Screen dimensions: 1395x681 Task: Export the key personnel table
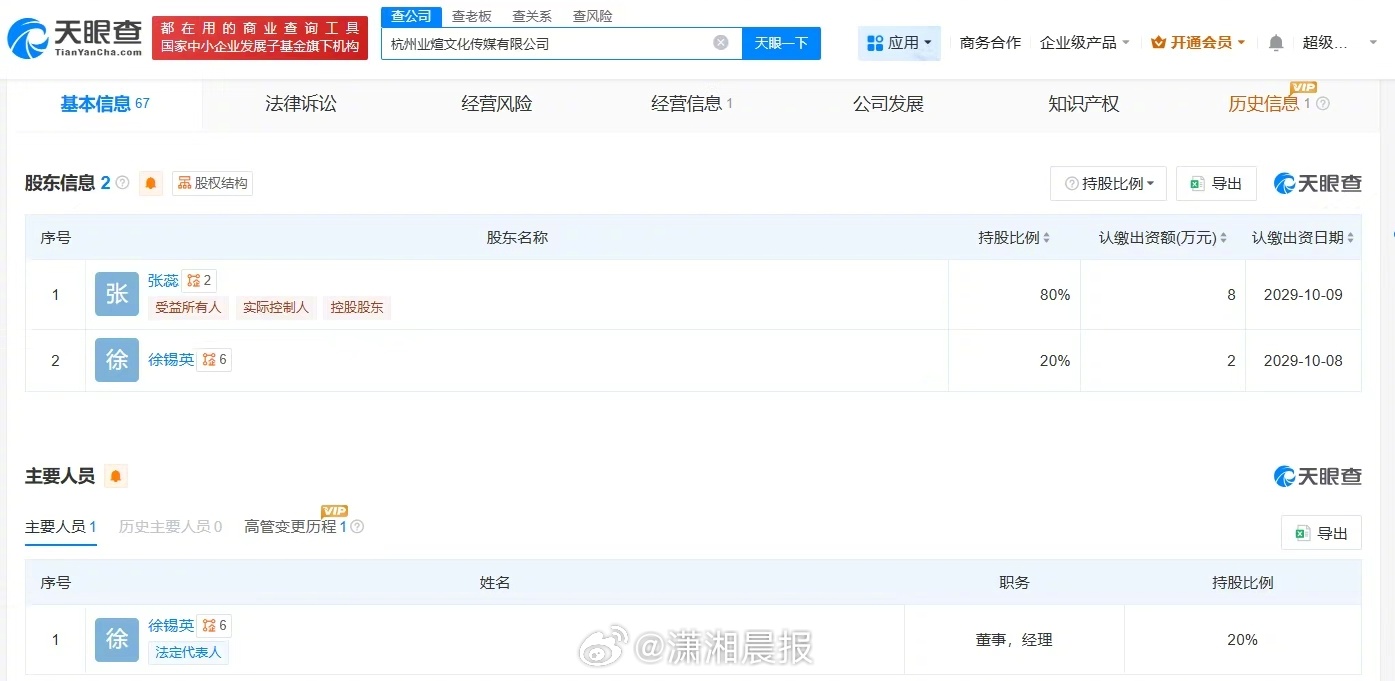click(x=1321, y=533)
